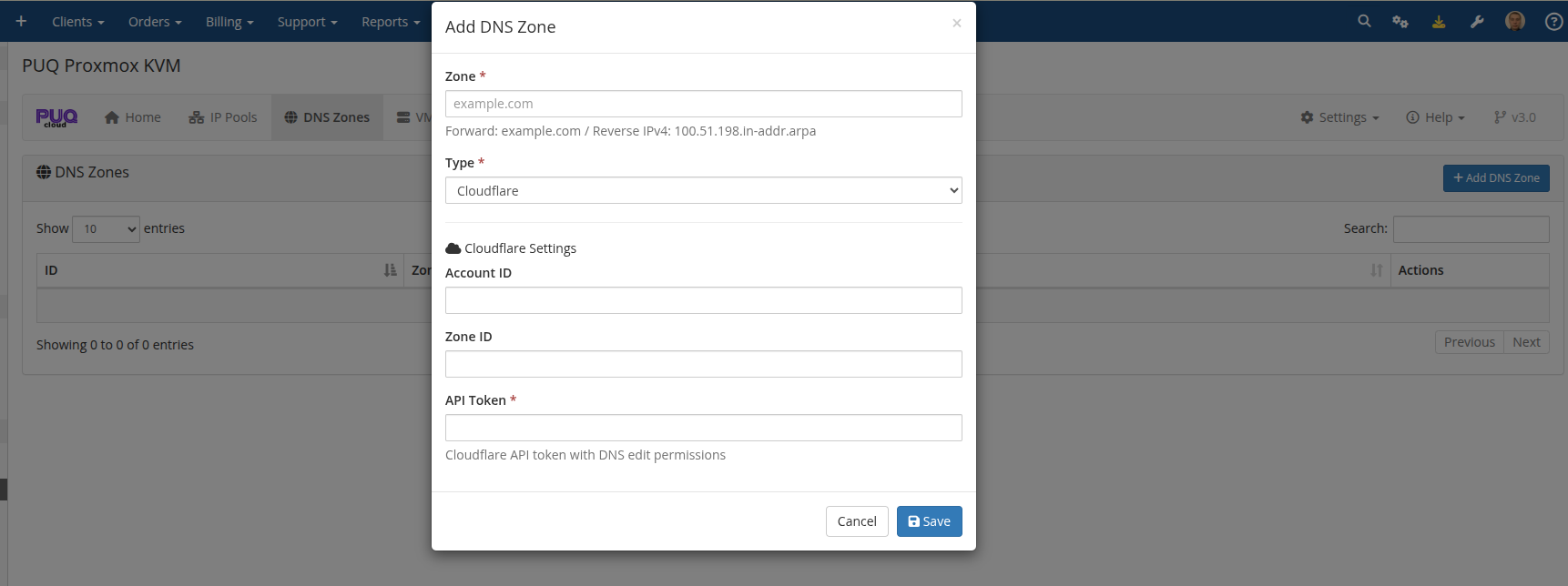The width and height of the screenshot is (1568, 586).
Task: Open the Reports menu
Action: (390, 21)
